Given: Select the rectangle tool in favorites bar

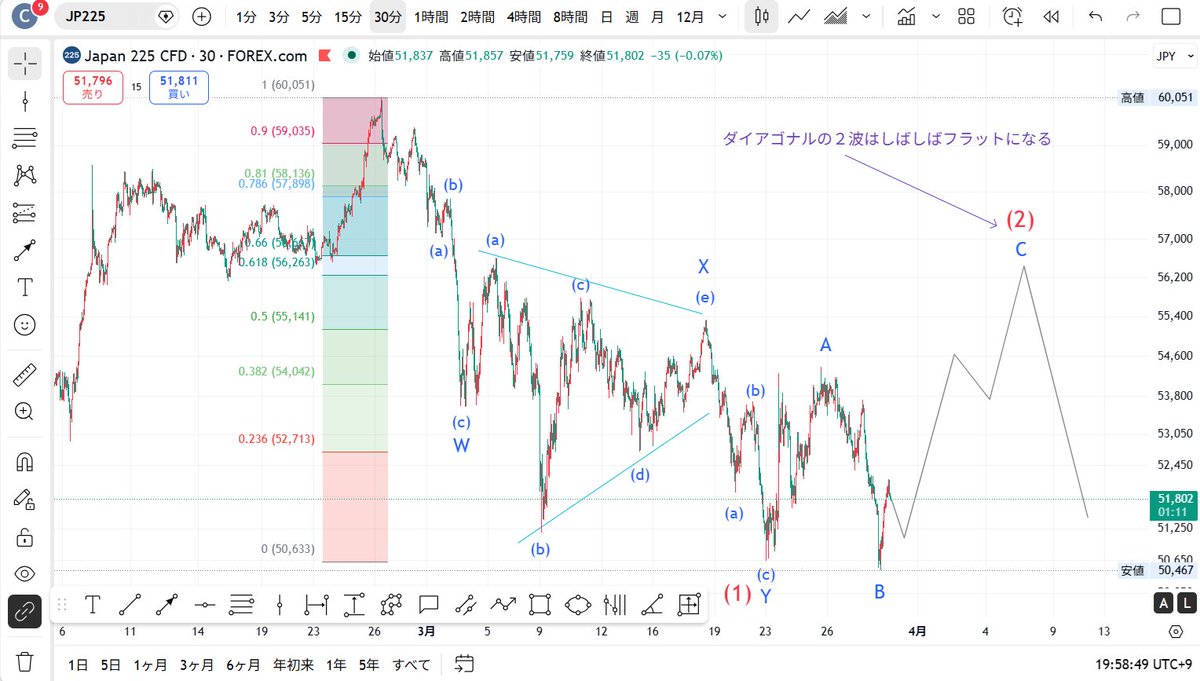Looking at the screenshot, I should pos(540,604).
